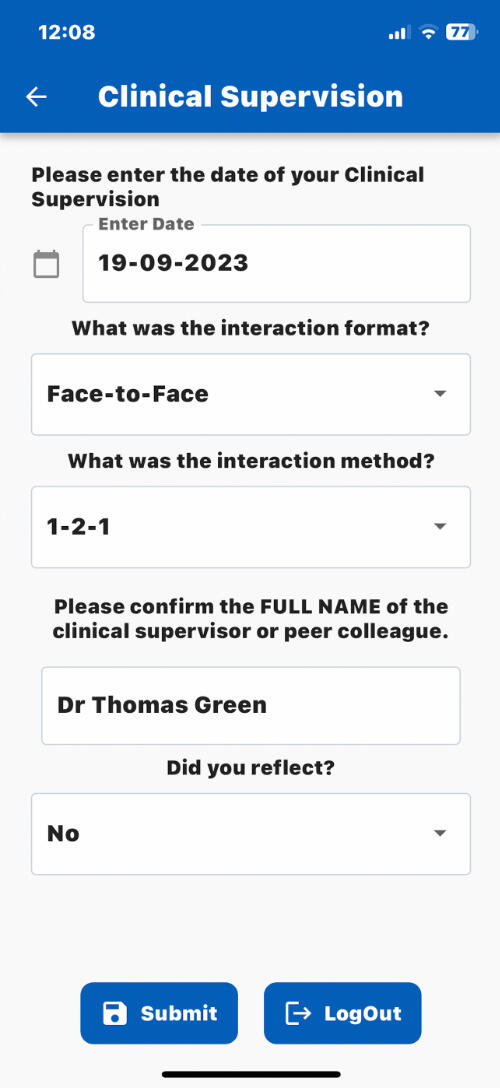
Task: Click the floppy disk save icon
Action: tap(114, 1014)
